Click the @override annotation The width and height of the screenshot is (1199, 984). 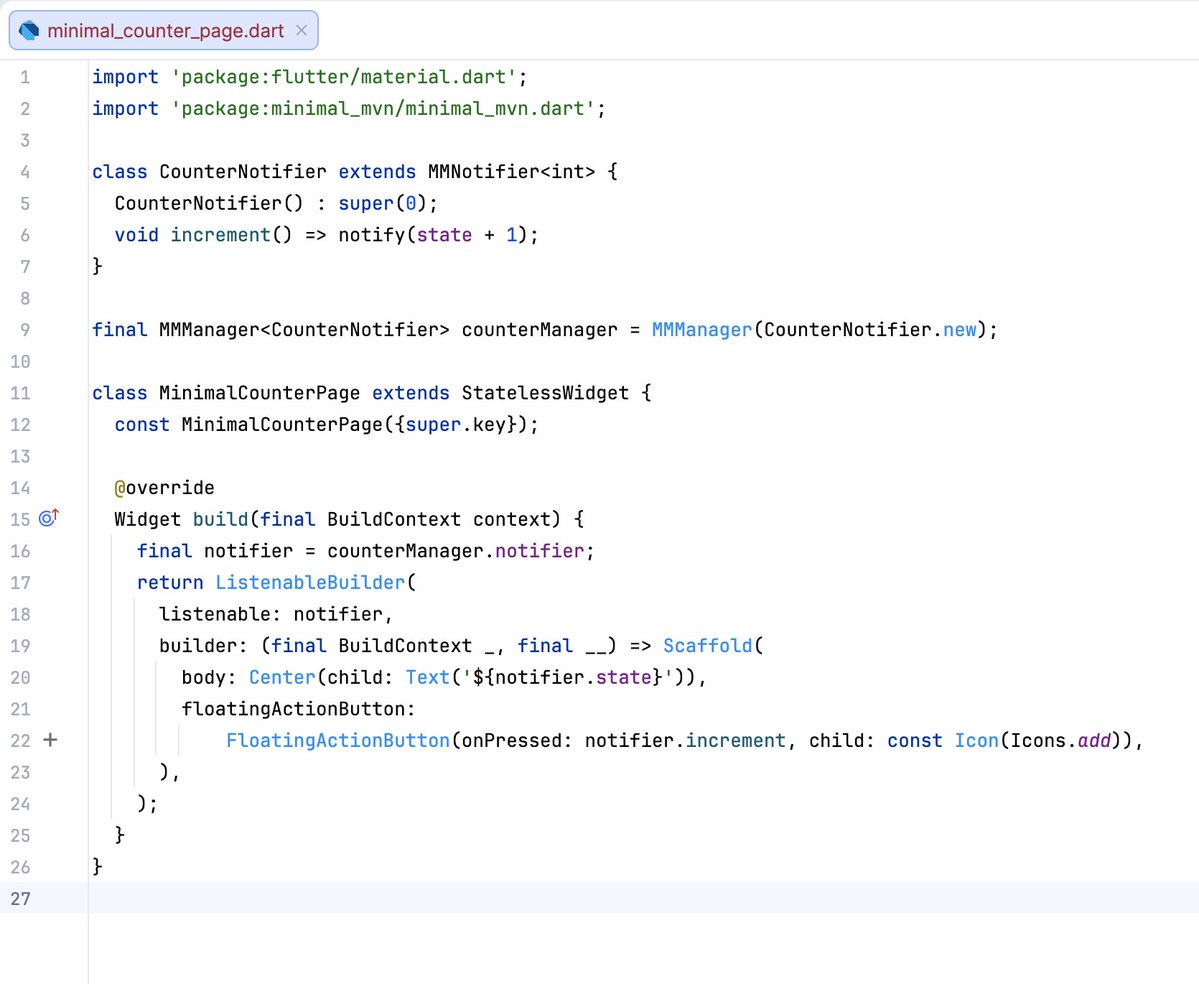(x=166, y=487)
